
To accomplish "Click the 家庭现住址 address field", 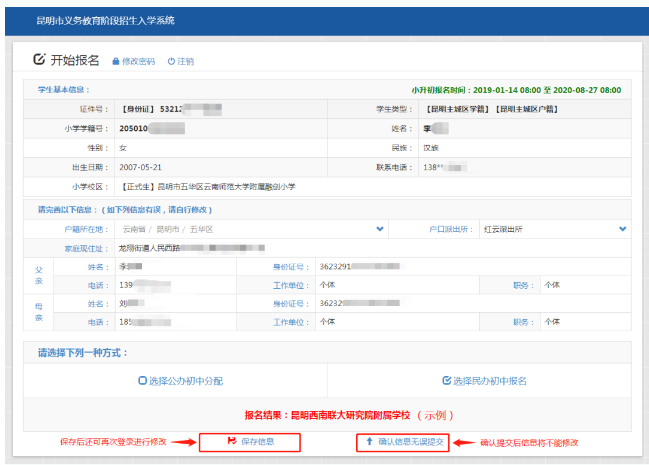I will pyautogui.click(x=373, y=248).
